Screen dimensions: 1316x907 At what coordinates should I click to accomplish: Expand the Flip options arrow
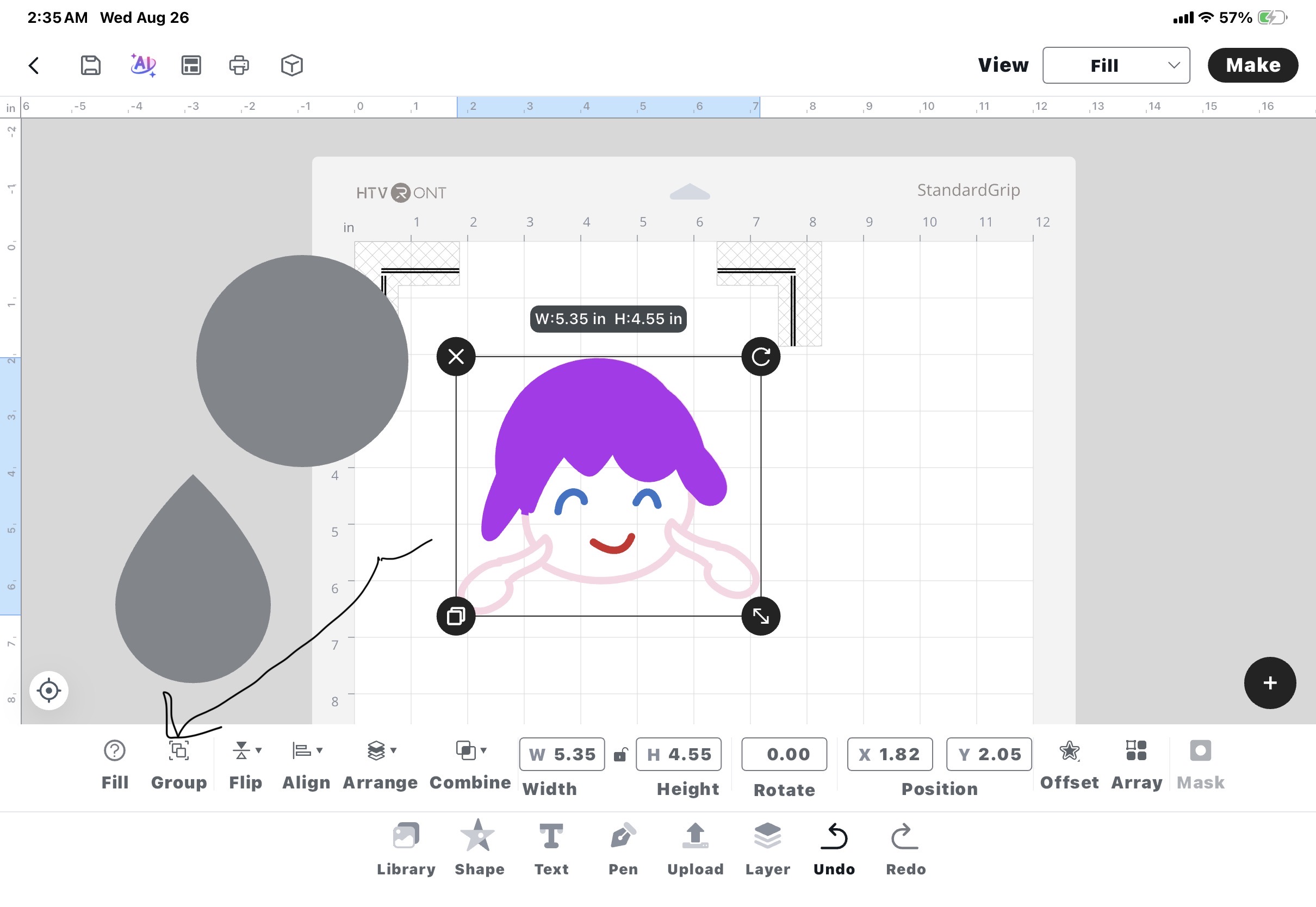[x=258, y=751]
